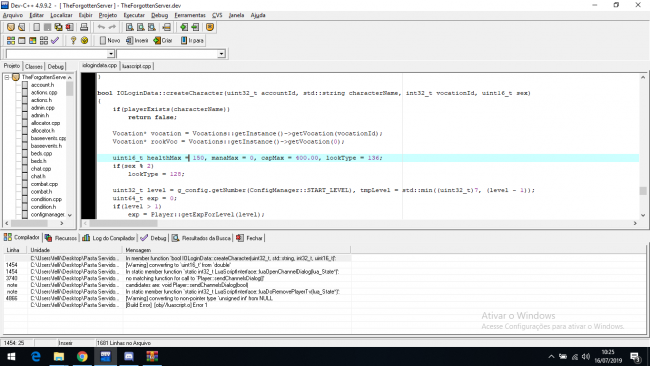Click the editor vertical scrollbar down arrow
The height and width of the screenshot is (366, 650).
click(x=643, y=215)
